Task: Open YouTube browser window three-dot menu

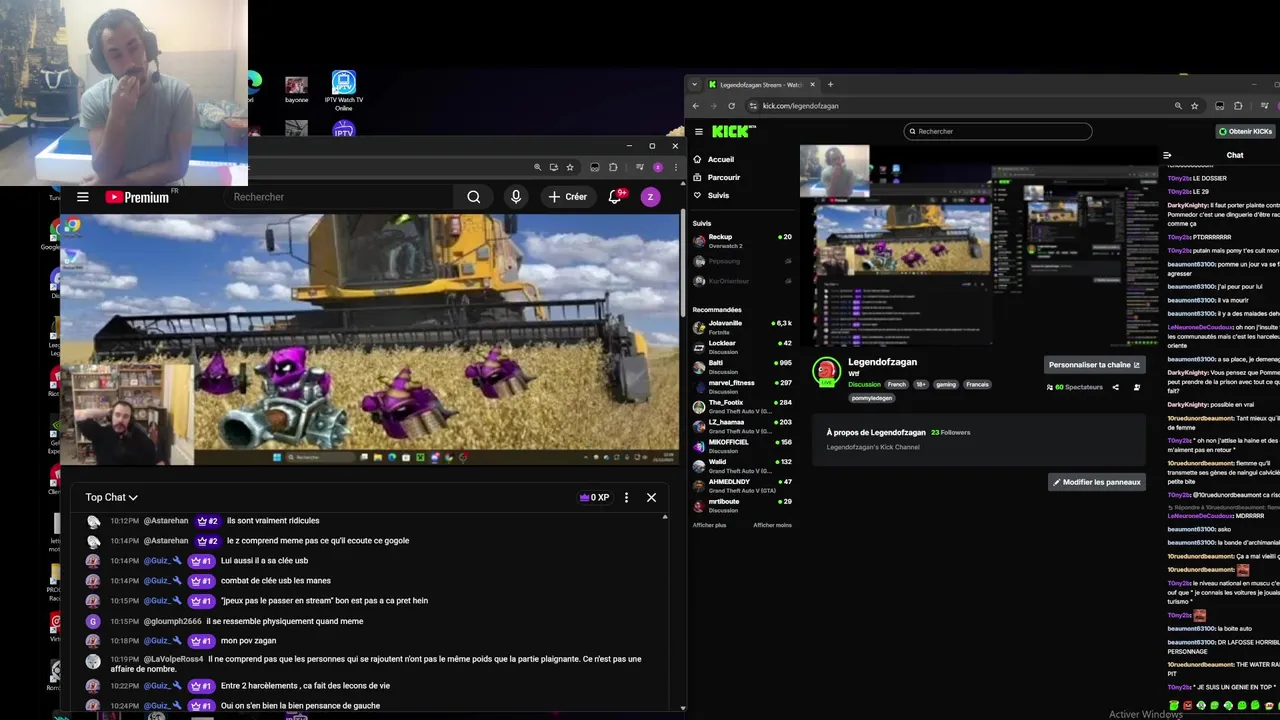Action: coord(675,167)
